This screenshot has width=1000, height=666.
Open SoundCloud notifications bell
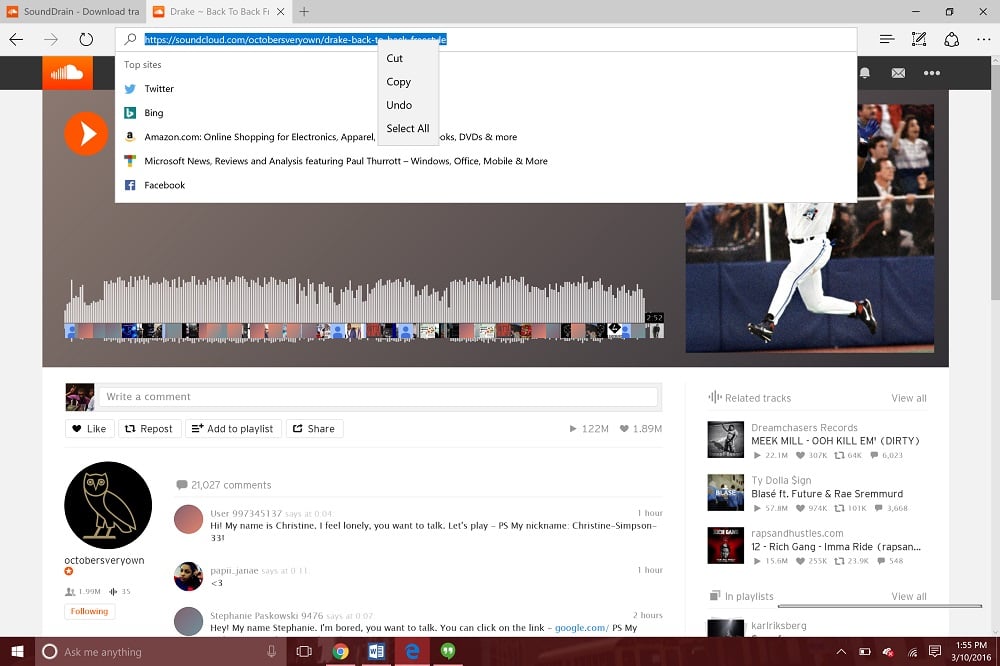pyautogui.click(x=865, y=73)
